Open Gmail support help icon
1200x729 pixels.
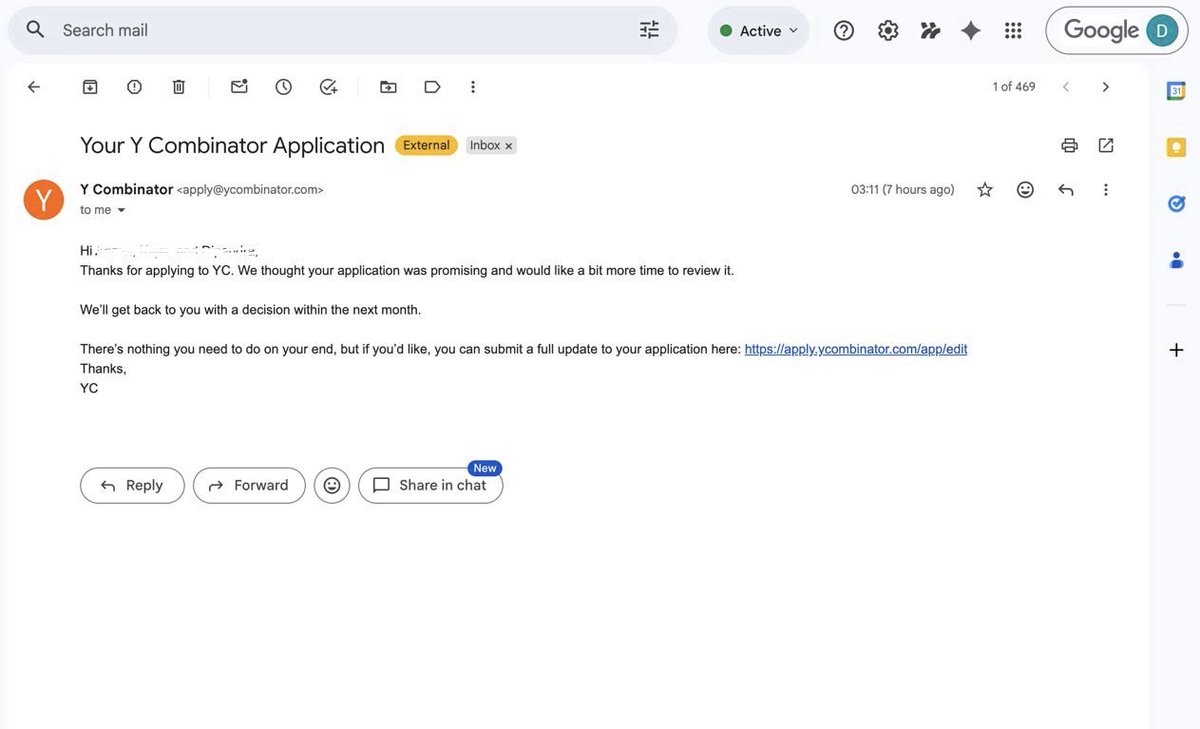[x=844, y=31]
